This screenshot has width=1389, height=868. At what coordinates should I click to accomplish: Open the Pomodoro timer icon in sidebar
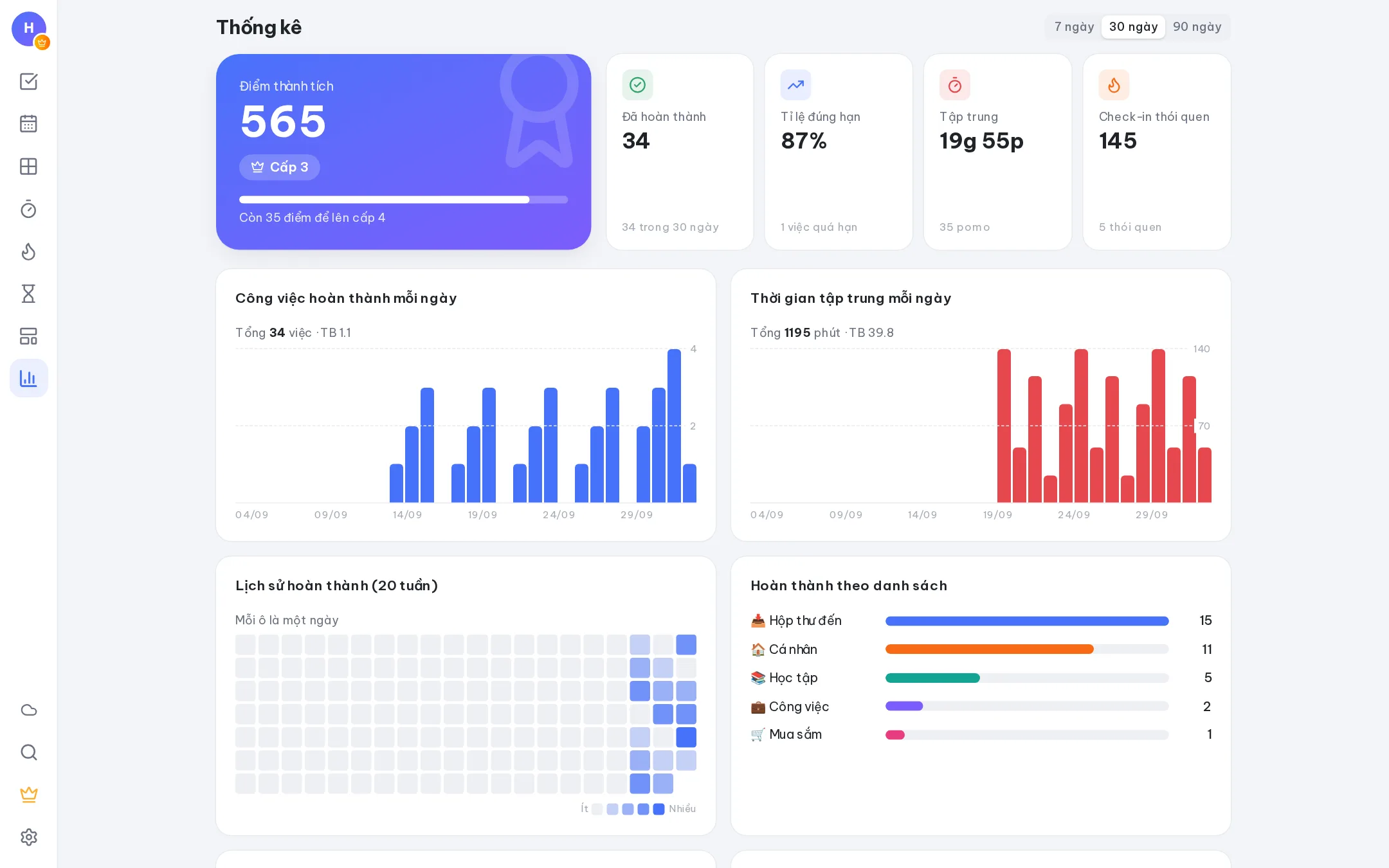point(29,209)
